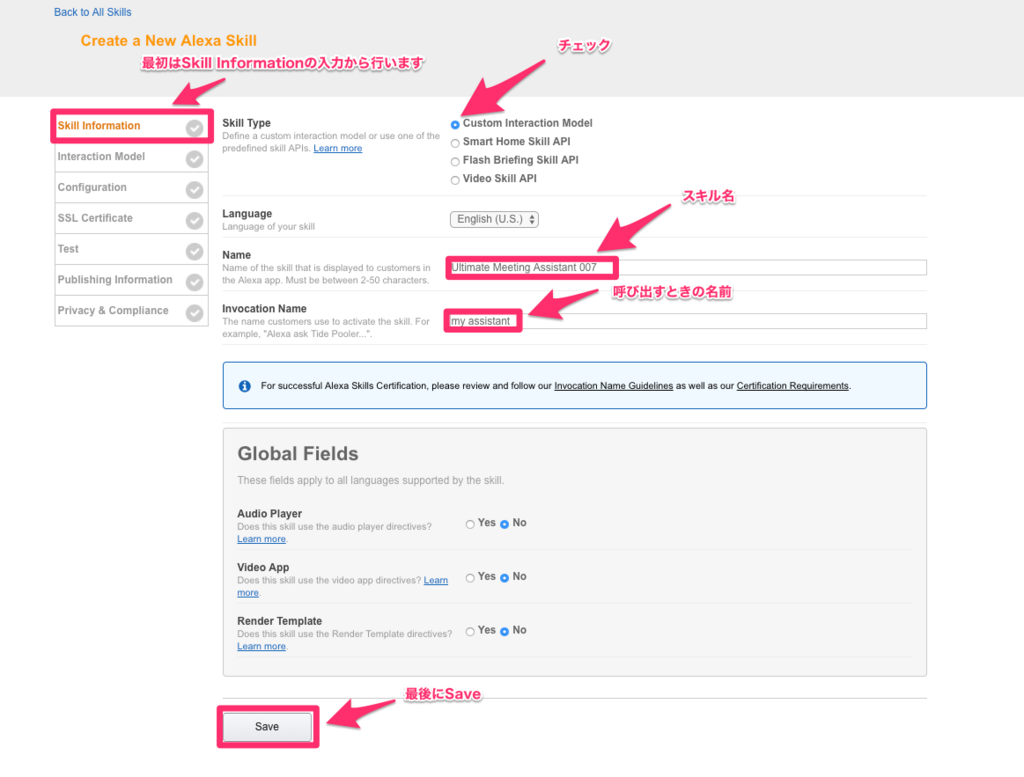
Task: Click the Invocation Name input field
Action: click(x=688, y=321)
